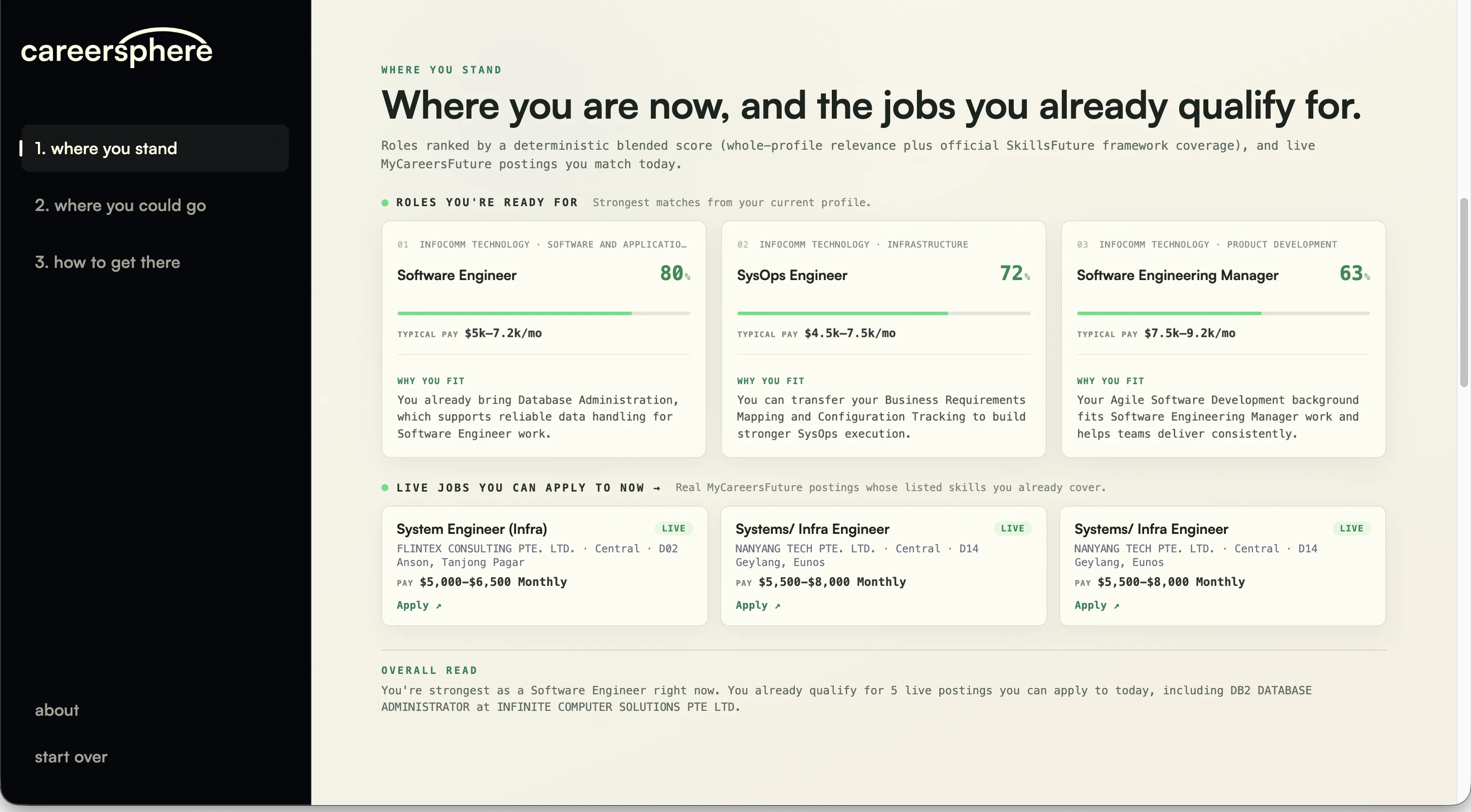
Task: Click Infocomm Technology · Infrastructure category label
Action: pos(863,245)
